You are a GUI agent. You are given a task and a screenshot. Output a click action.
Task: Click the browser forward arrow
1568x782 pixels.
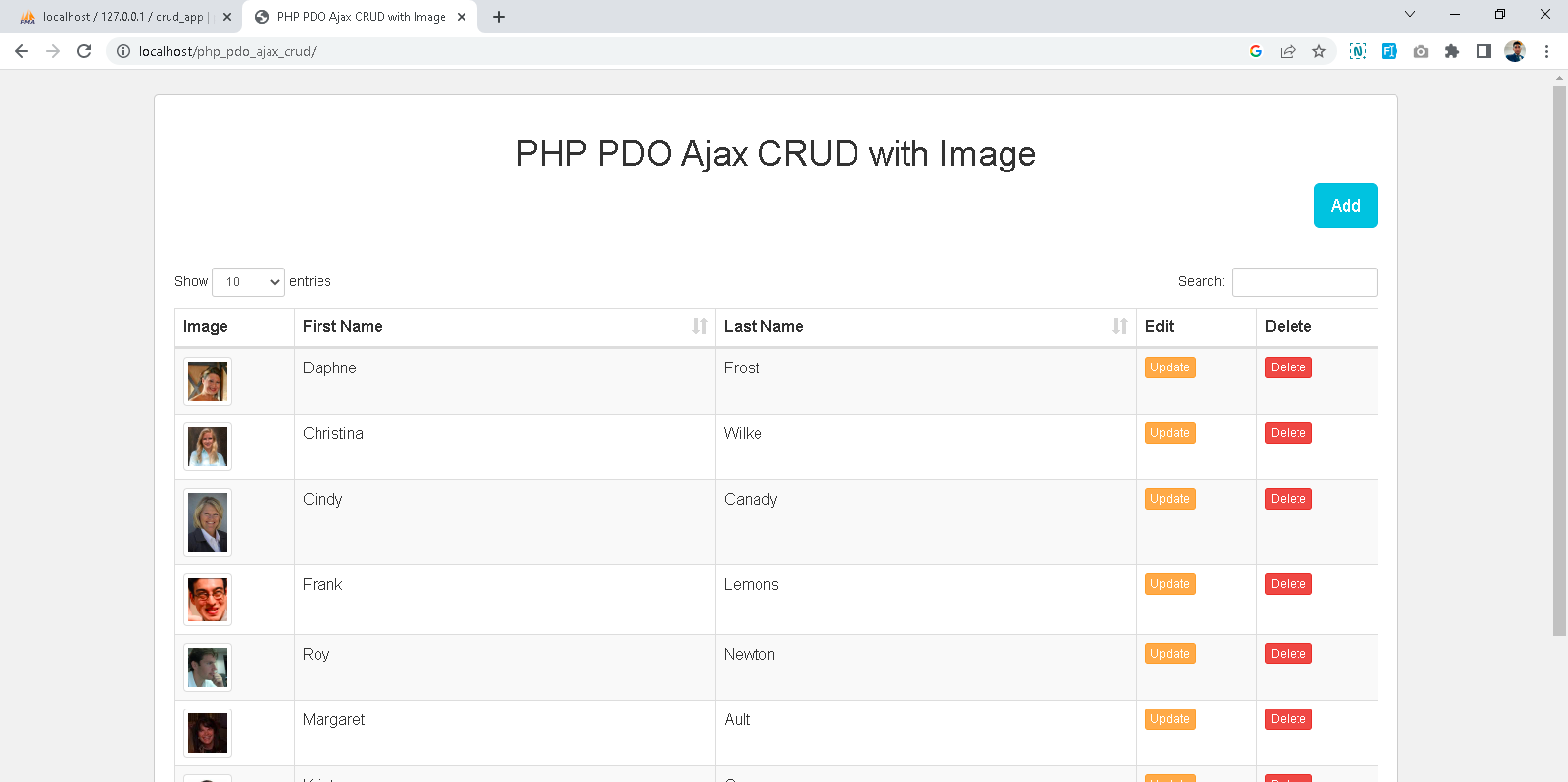point(53,51)
